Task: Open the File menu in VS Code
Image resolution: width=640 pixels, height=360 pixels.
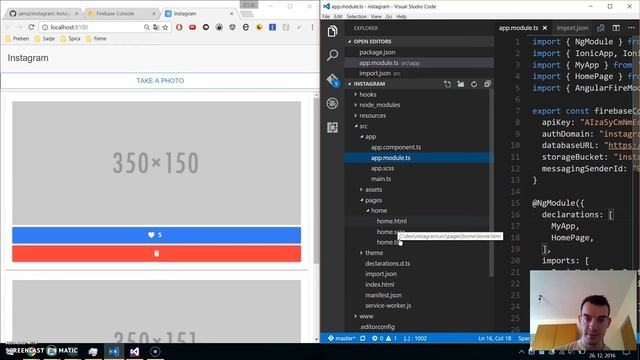Action: click(x=326, y=17)
